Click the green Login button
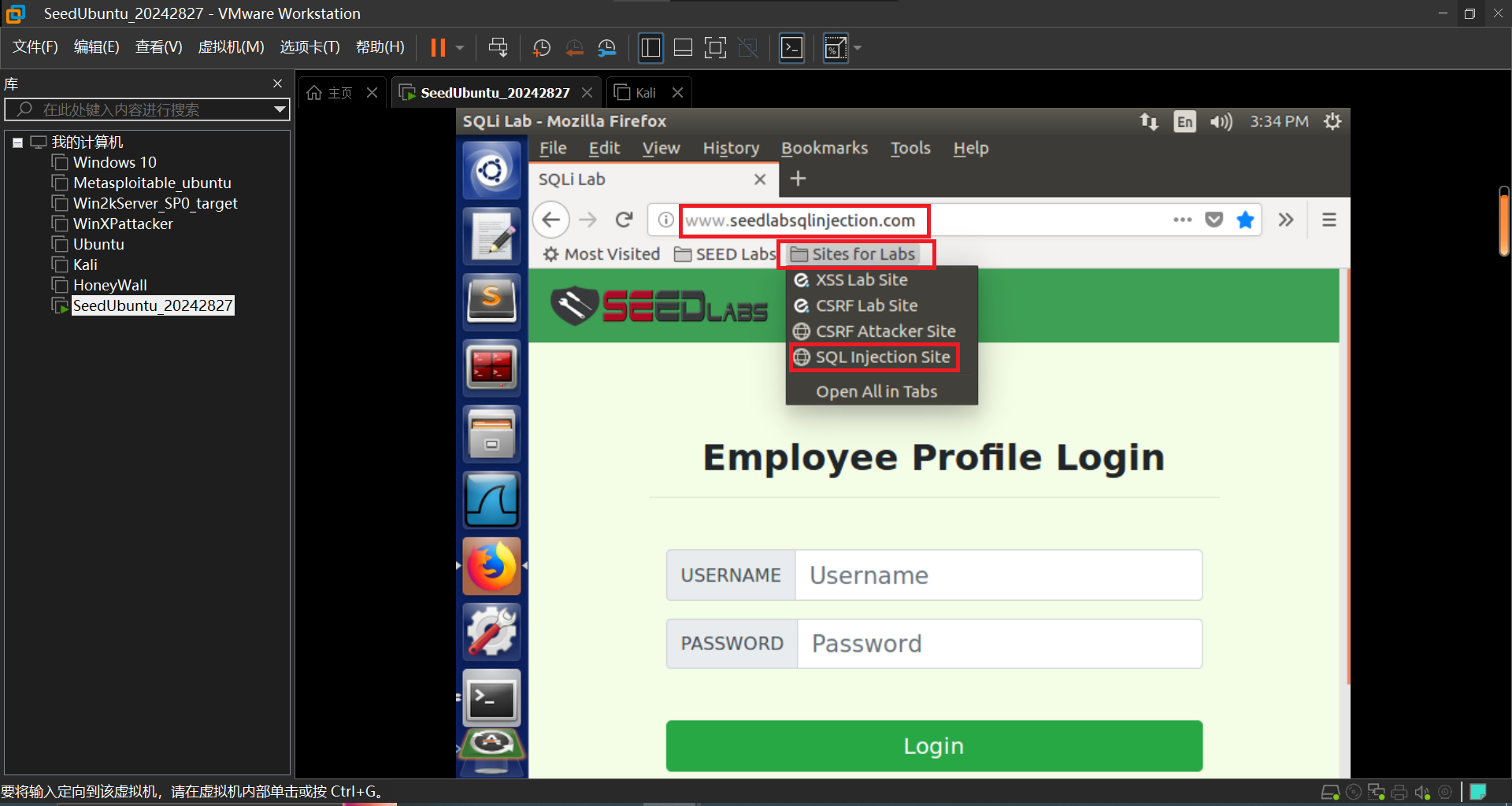The height and width of the screenshot is (806, 1512). pyautogui.click(x=934, y=746)
